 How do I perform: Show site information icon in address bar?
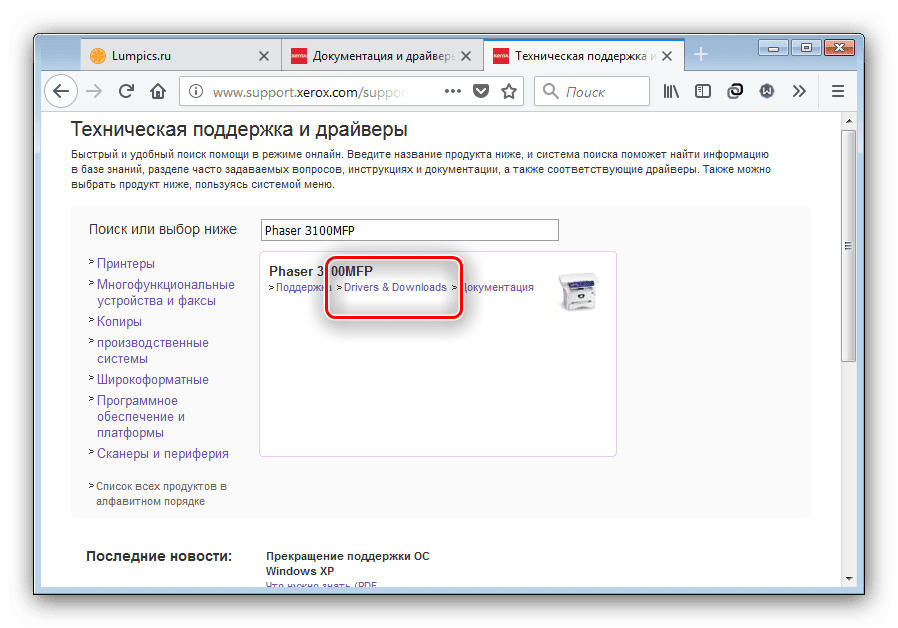point(196,92)
